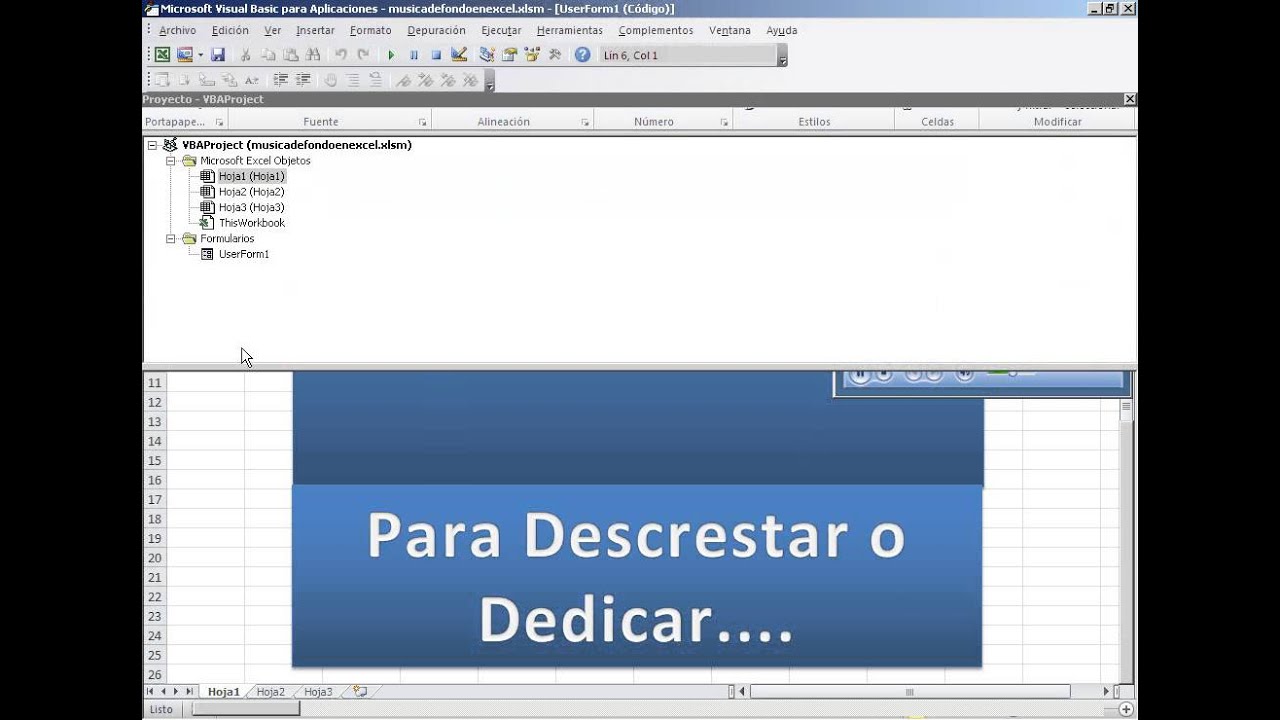Click the Undo arrow icon

(x=341, y=55)
